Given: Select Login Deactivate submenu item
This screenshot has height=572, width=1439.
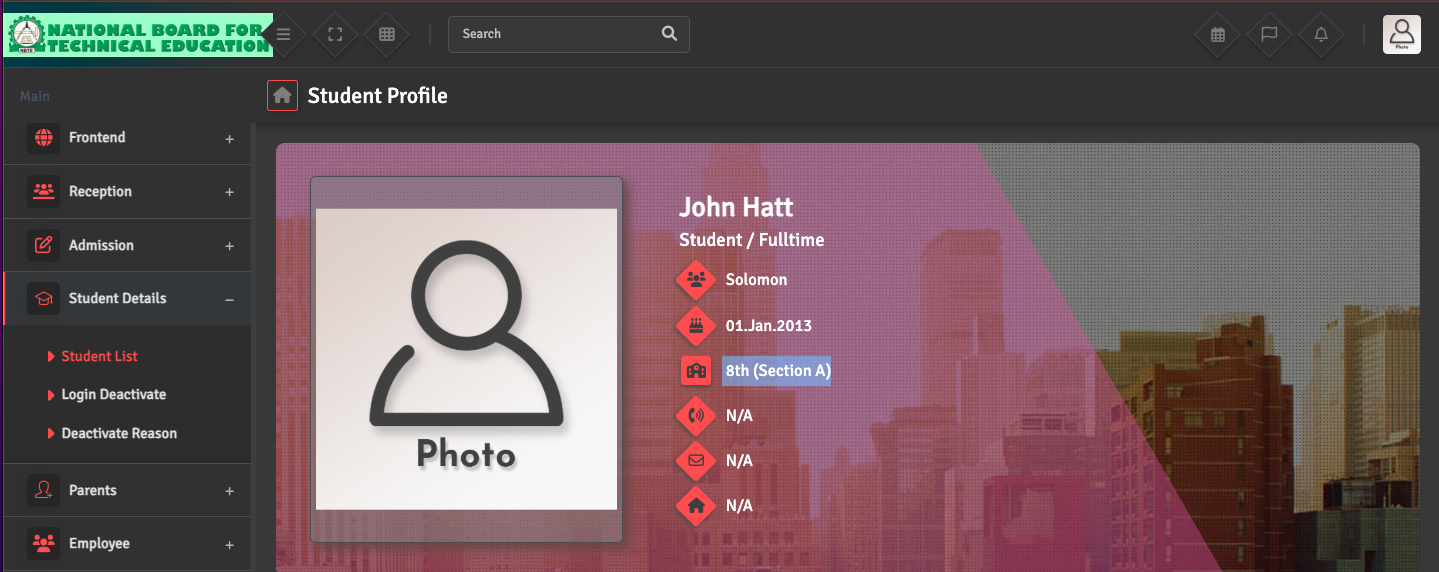Looking at the screenshot, I should [113, 395].
